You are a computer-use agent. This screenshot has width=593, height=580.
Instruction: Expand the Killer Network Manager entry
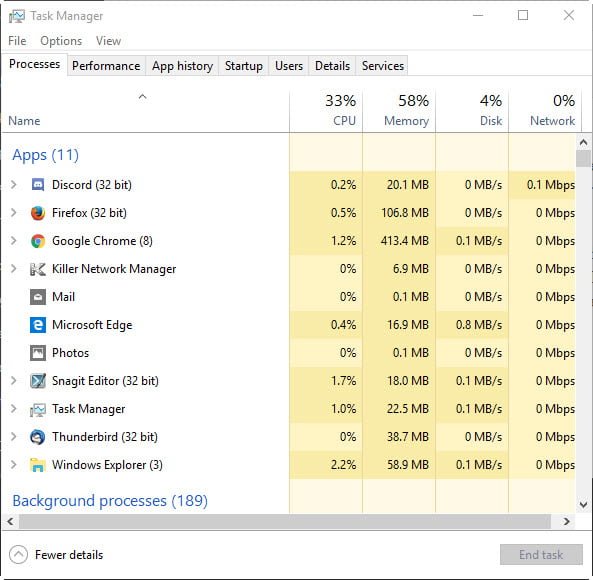tap(14, 268)
